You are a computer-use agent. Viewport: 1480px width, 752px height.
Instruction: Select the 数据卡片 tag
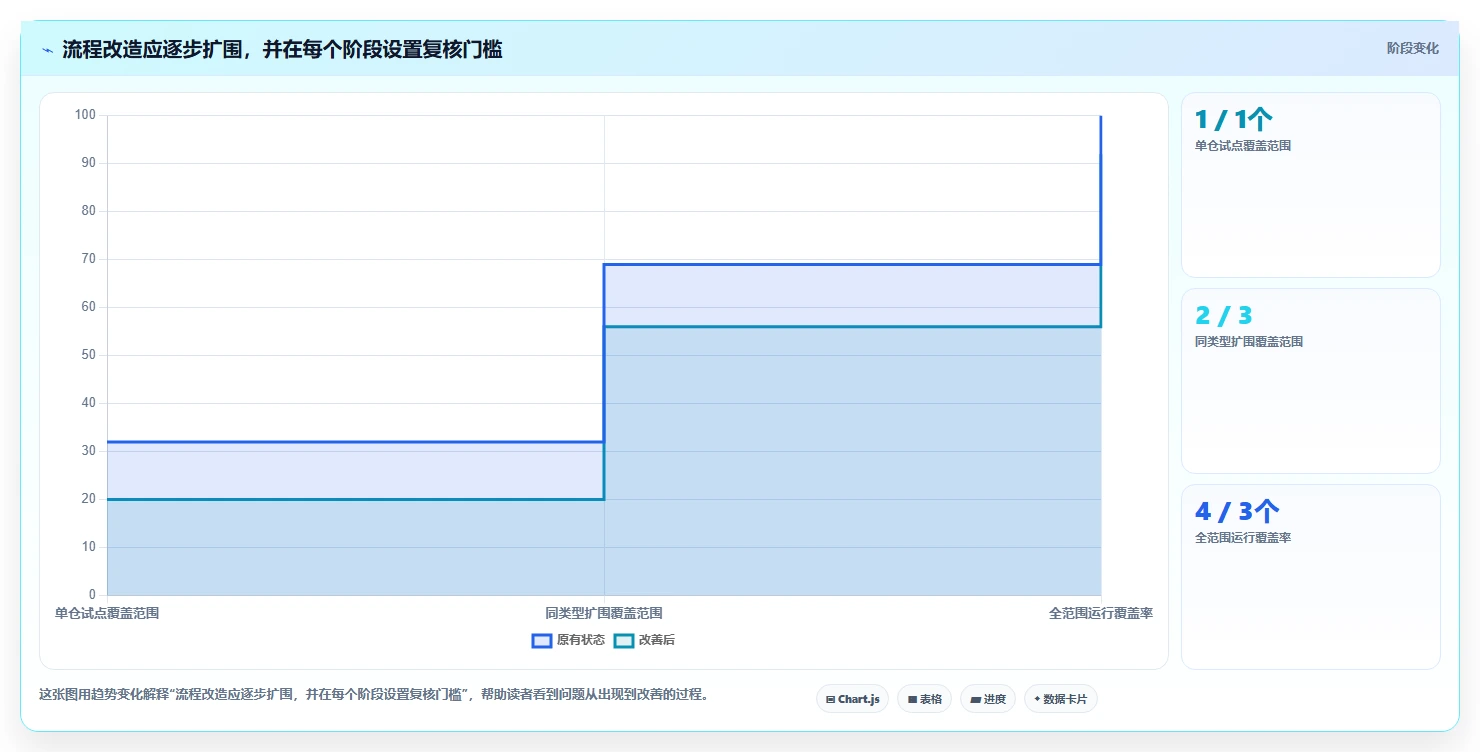[1060, 699]
